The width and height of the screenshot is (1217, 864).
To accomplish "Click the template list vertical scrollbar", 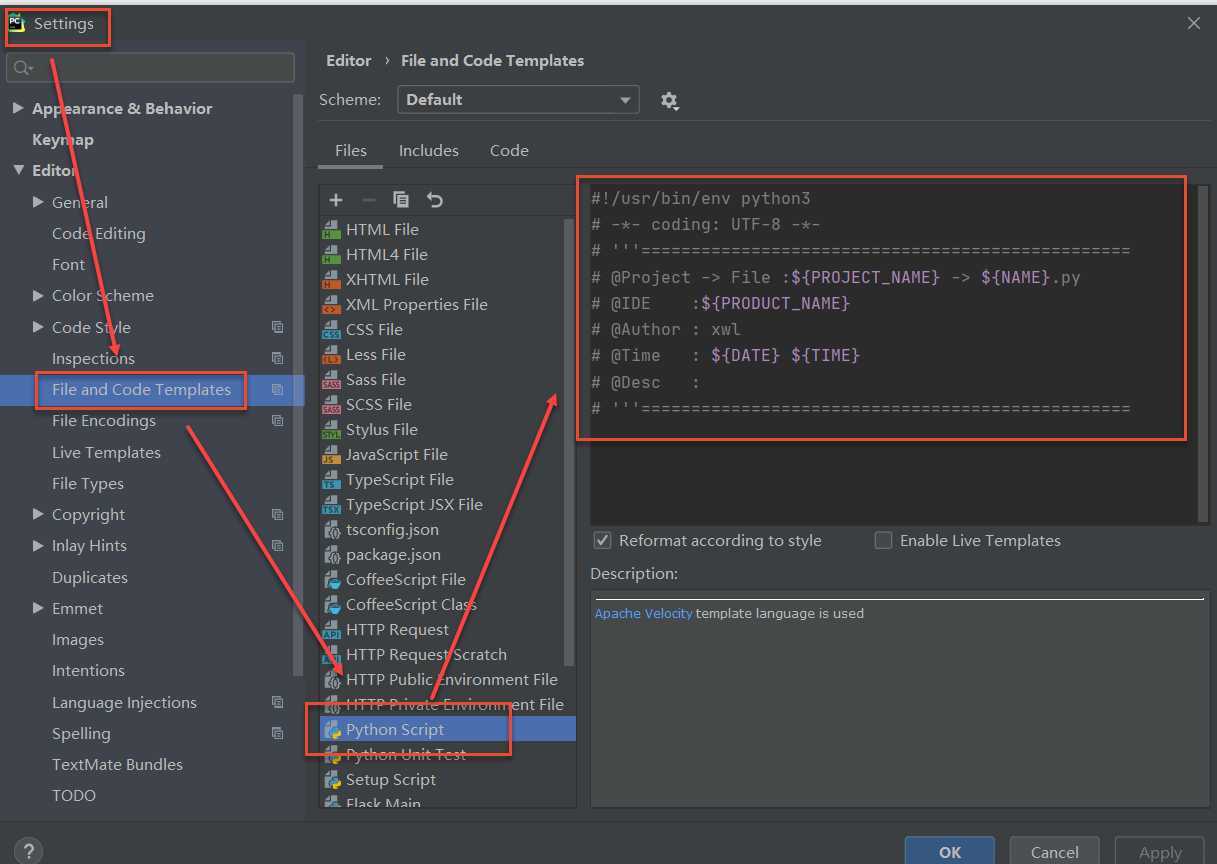I will click(x=570, y=442).
